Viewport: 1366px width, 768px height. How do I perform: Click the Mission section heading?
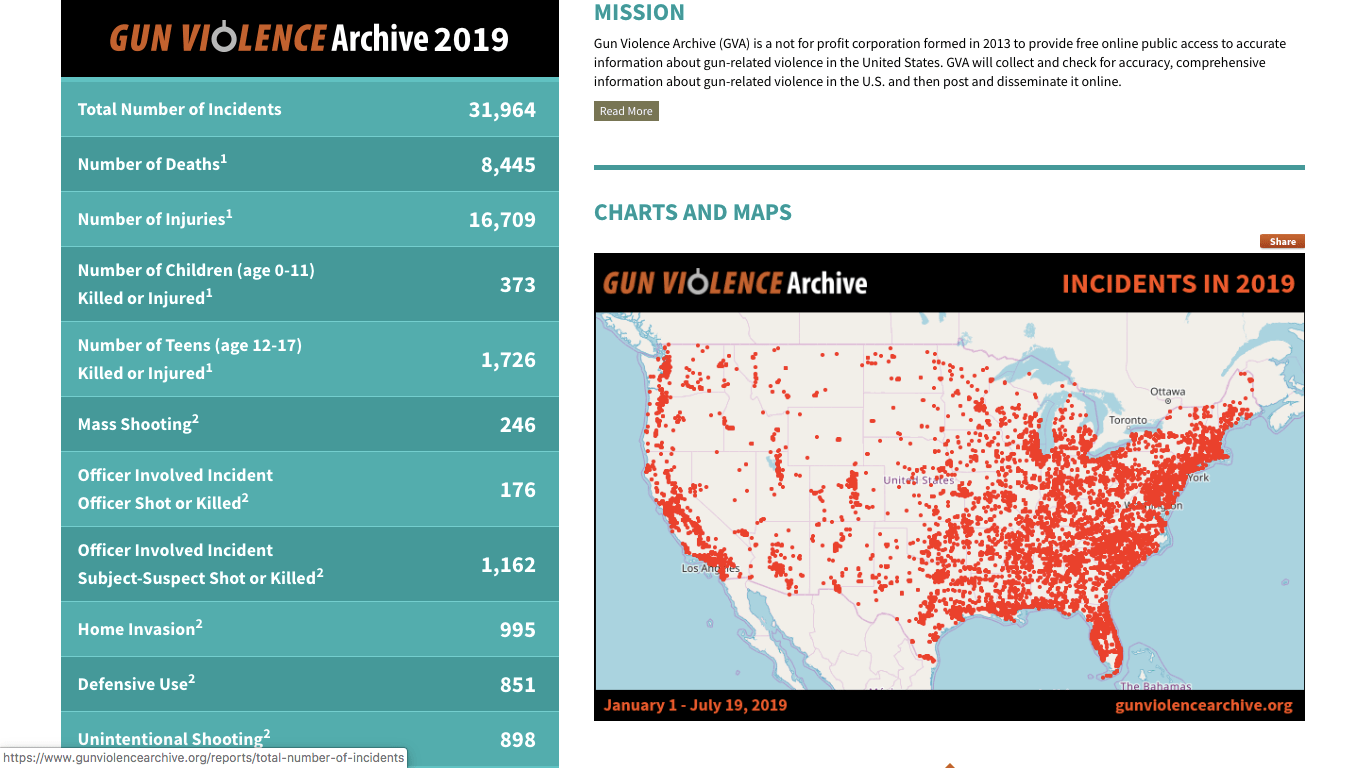[639, 13]
